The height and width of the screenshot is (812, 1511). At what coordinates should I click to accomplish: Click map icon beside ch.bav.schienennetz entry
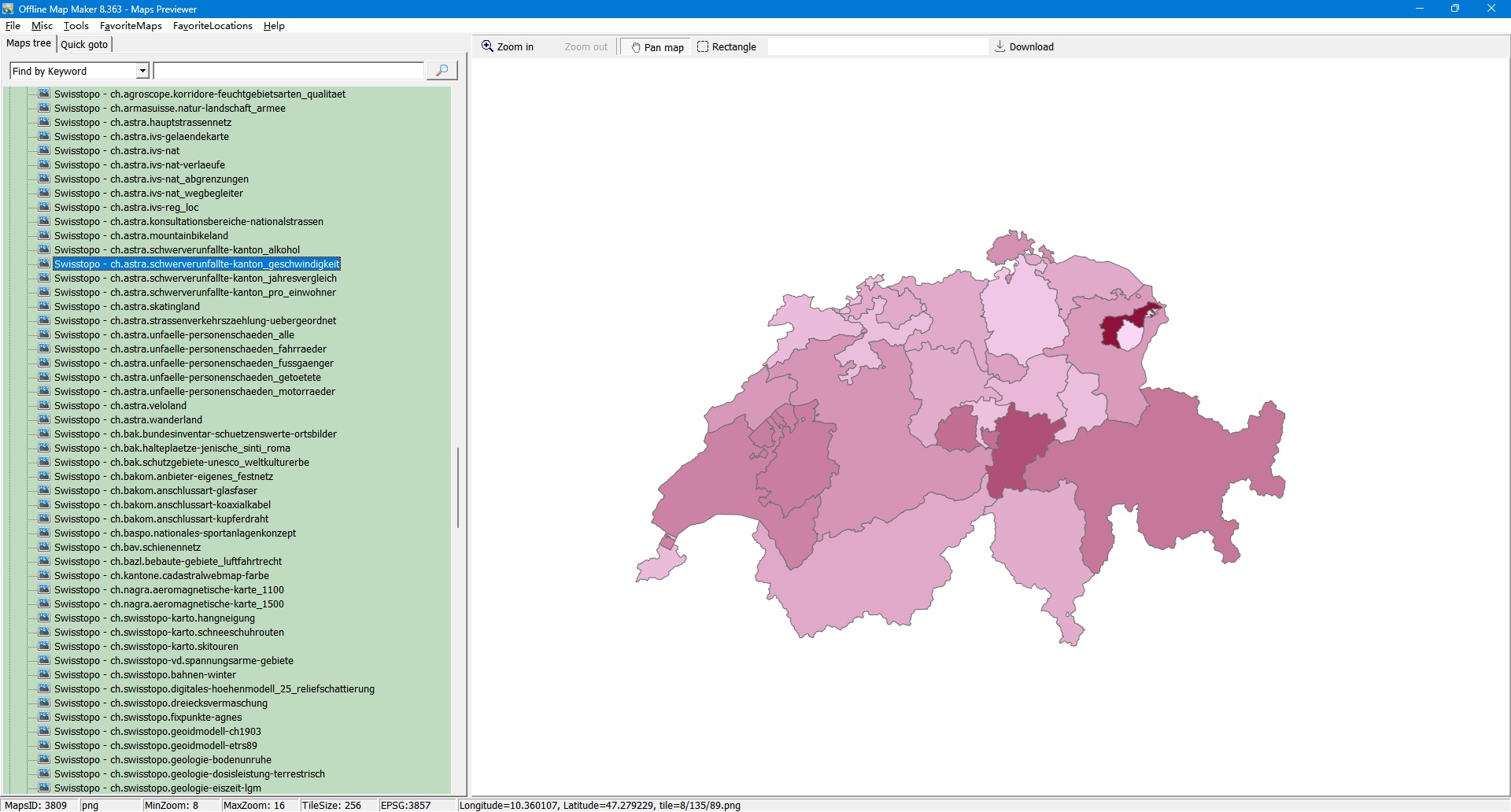(44, 547)
